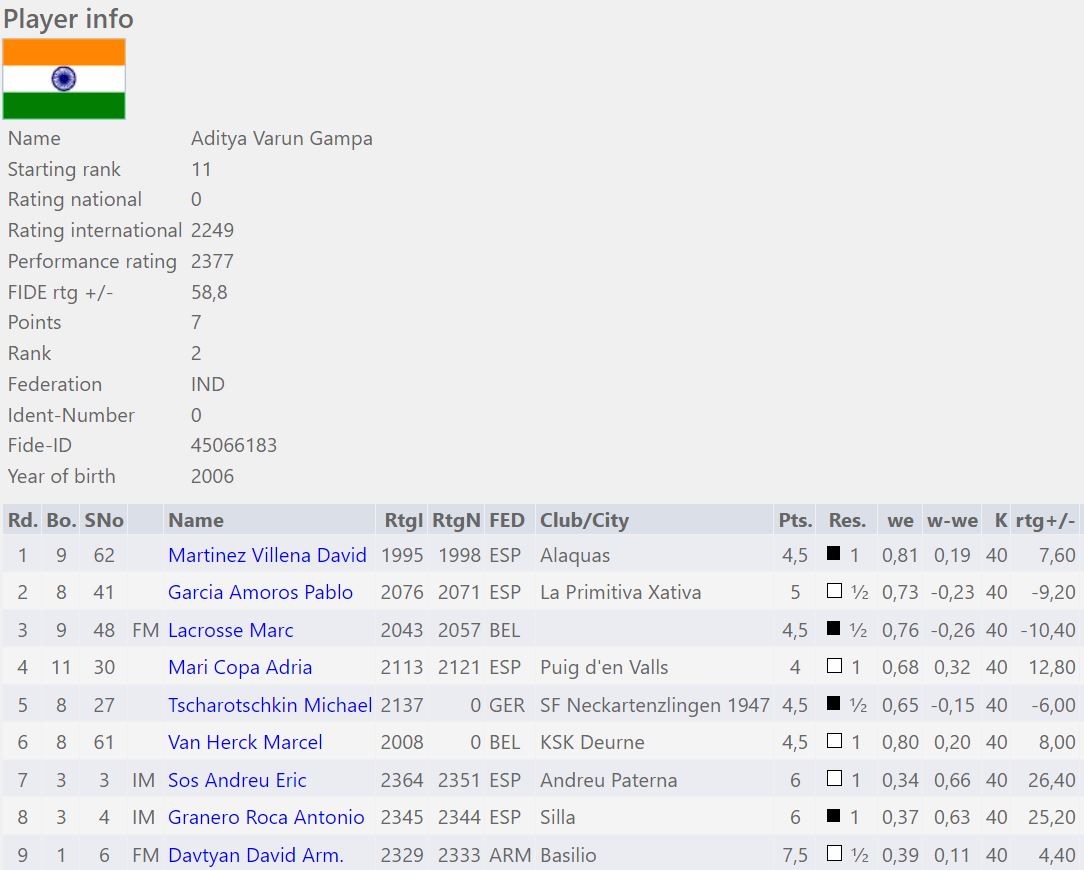Open Garcia Amoros Pablo player link

tap(260, 592)
